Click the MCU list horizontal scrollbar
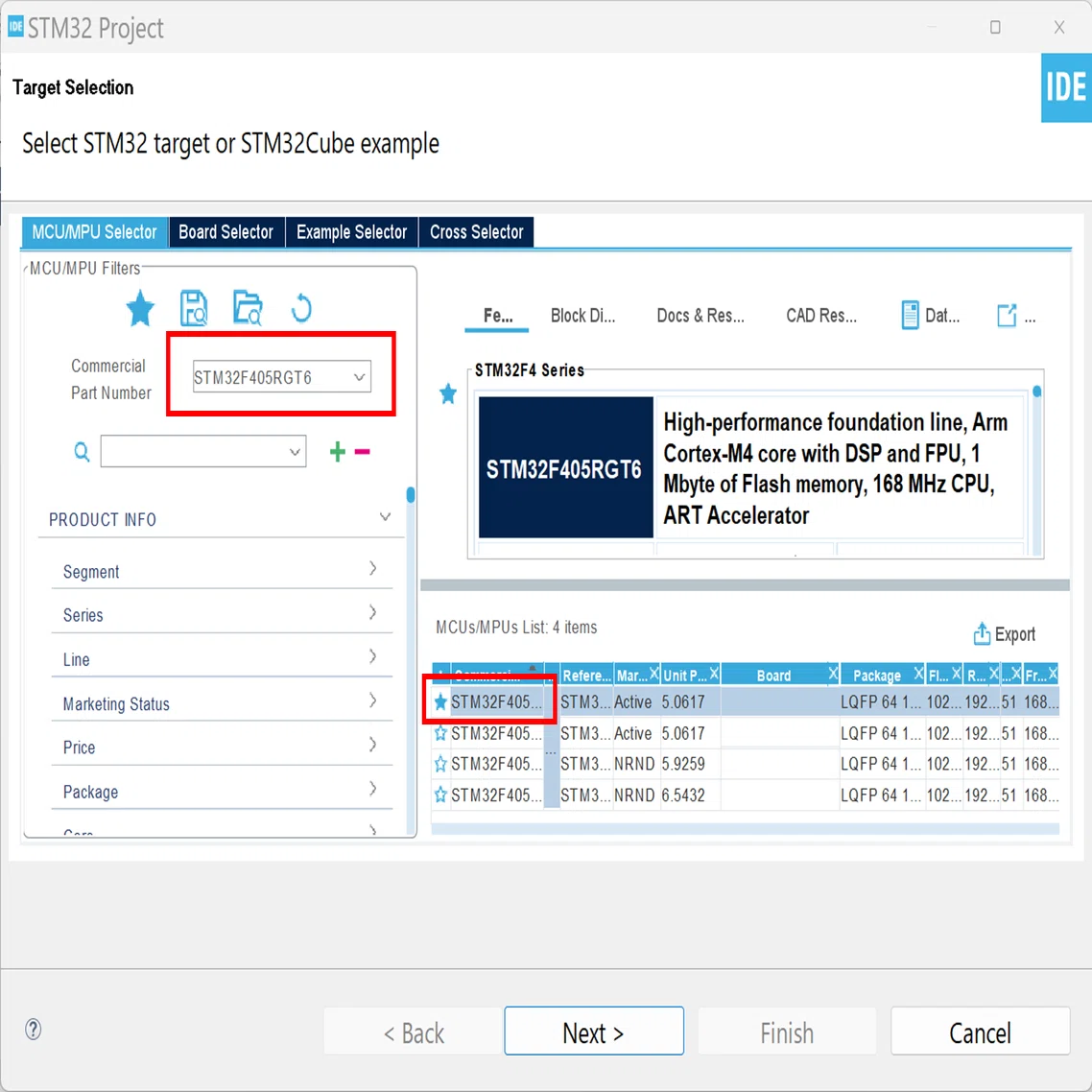 click(746, 829)
